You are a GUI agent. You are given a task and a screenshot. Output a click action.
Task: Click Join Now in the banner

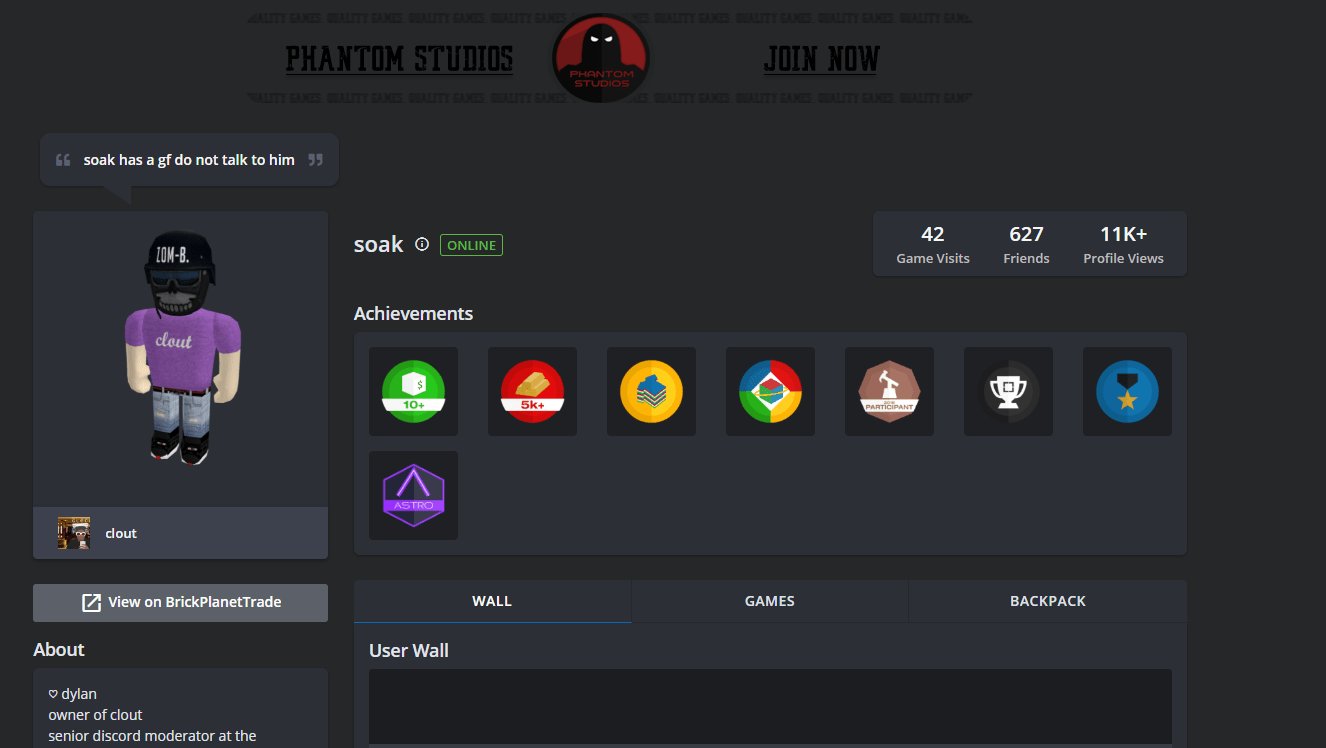tap(821, 60)
